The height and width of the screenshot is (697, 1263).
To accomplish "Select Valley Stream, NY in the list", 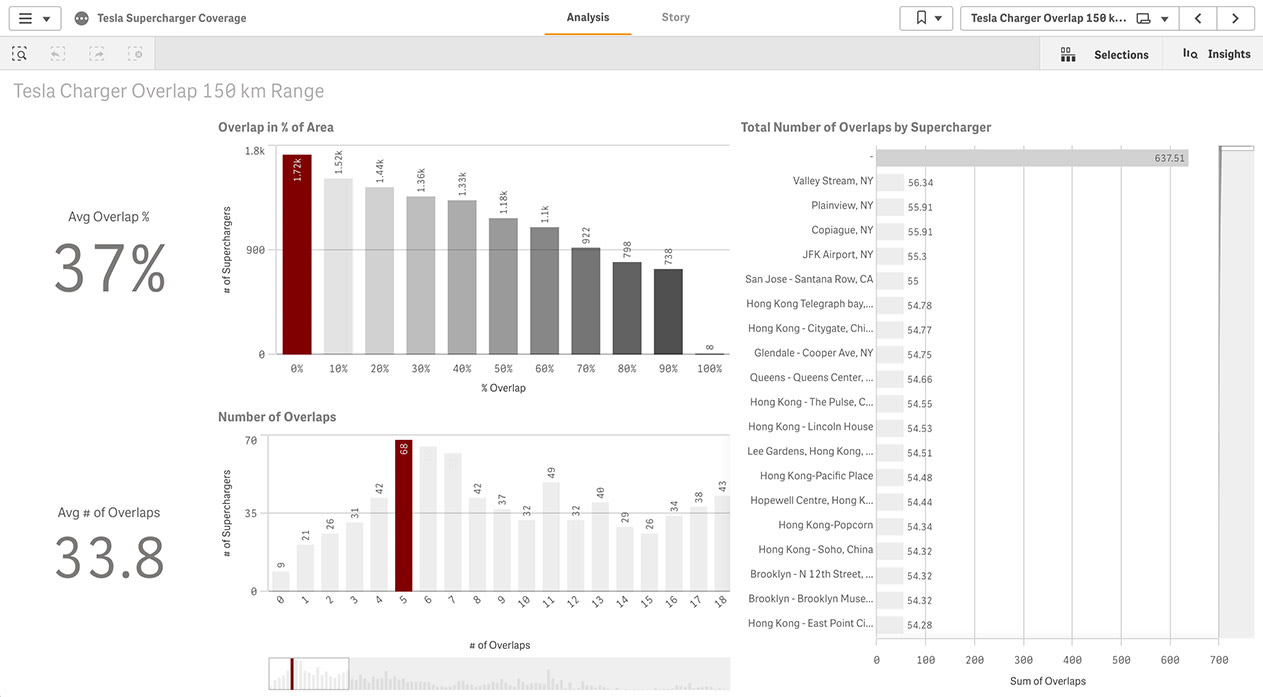I will pyautogui.click(x=833, y=181).
